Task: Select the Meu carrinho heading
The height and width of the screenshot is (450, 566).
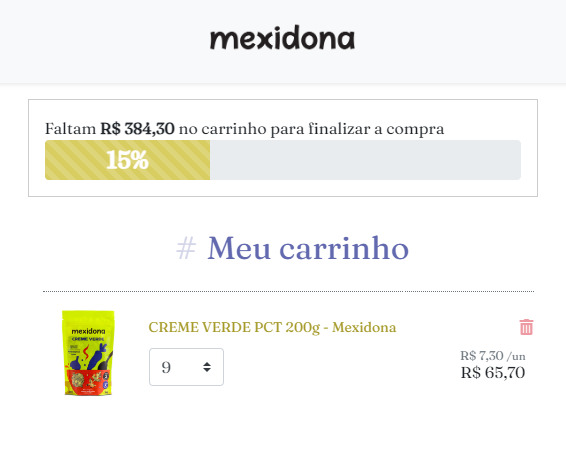Action: tap(308, 248)
